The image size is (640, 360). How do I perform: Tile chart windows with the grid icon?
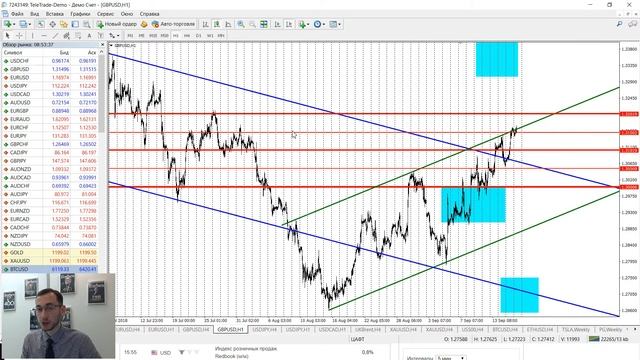(264, 24)
